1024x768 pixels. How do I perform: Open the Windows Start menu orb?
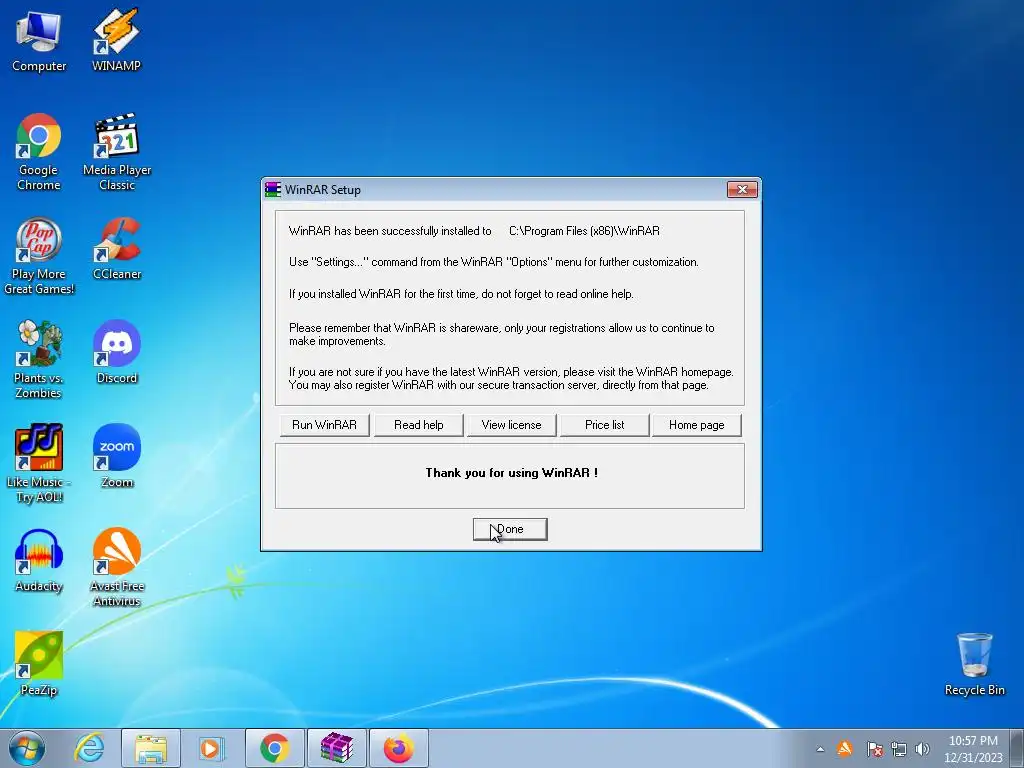[27, 748]
